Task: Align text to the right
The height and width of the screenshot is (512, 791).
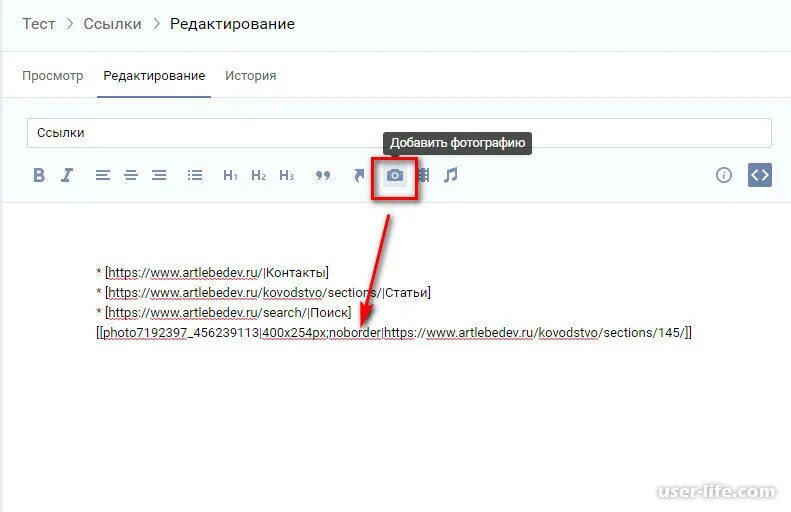Action: tap(159, 175)
